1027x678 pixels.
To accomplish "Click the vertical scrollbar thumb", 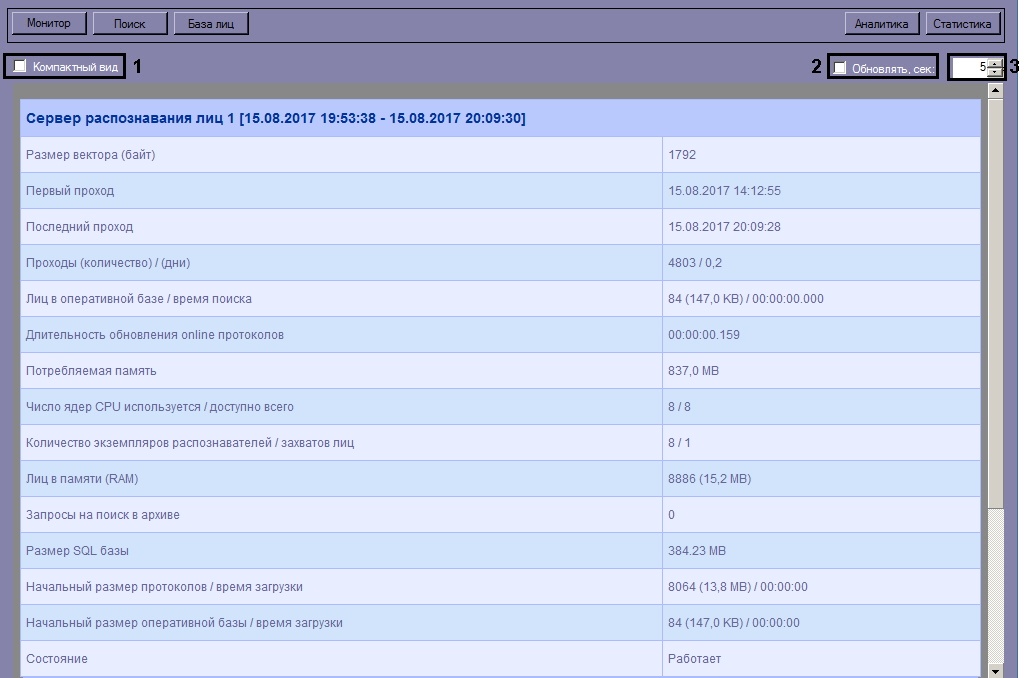I will coord(994,300).
